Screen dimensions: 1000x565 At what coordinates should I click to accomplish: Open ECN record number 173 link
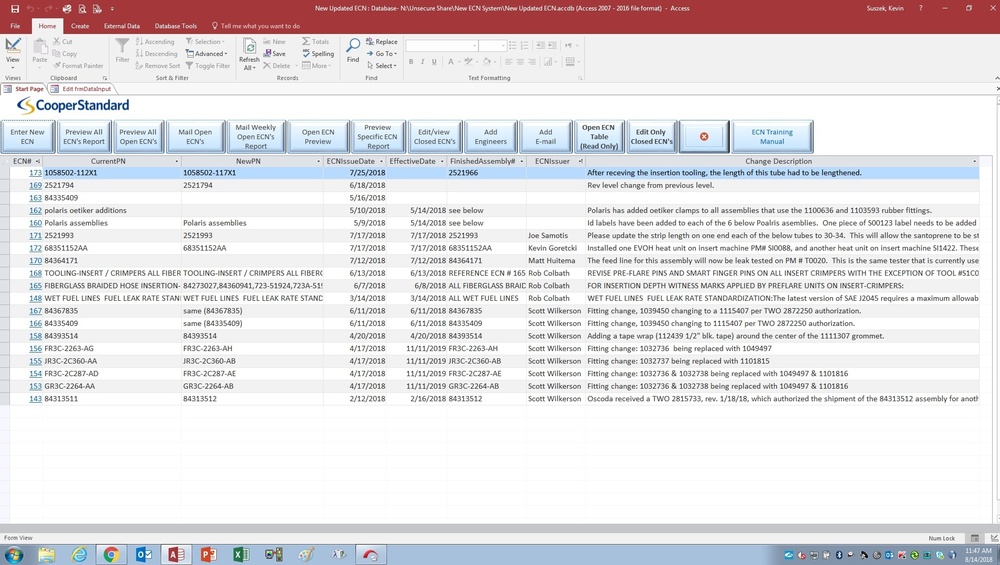click(35, 173)
